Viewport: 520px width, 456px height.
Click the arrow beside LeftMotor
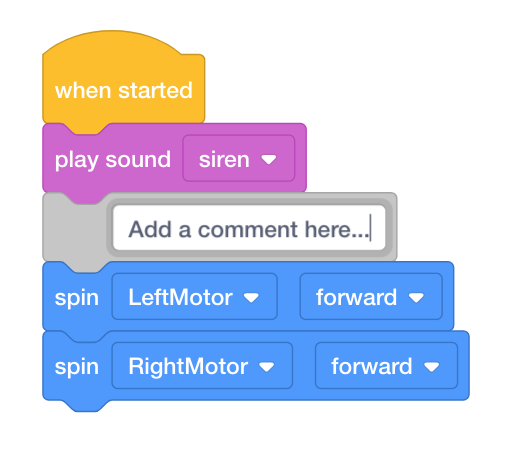(x=251, y=297)
